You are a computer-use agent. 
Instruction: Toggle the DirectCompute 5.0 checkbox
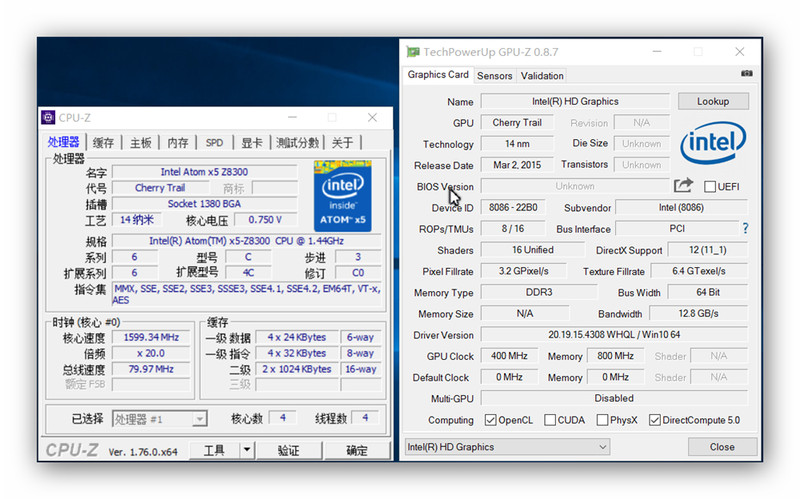(x=655, y=420)
